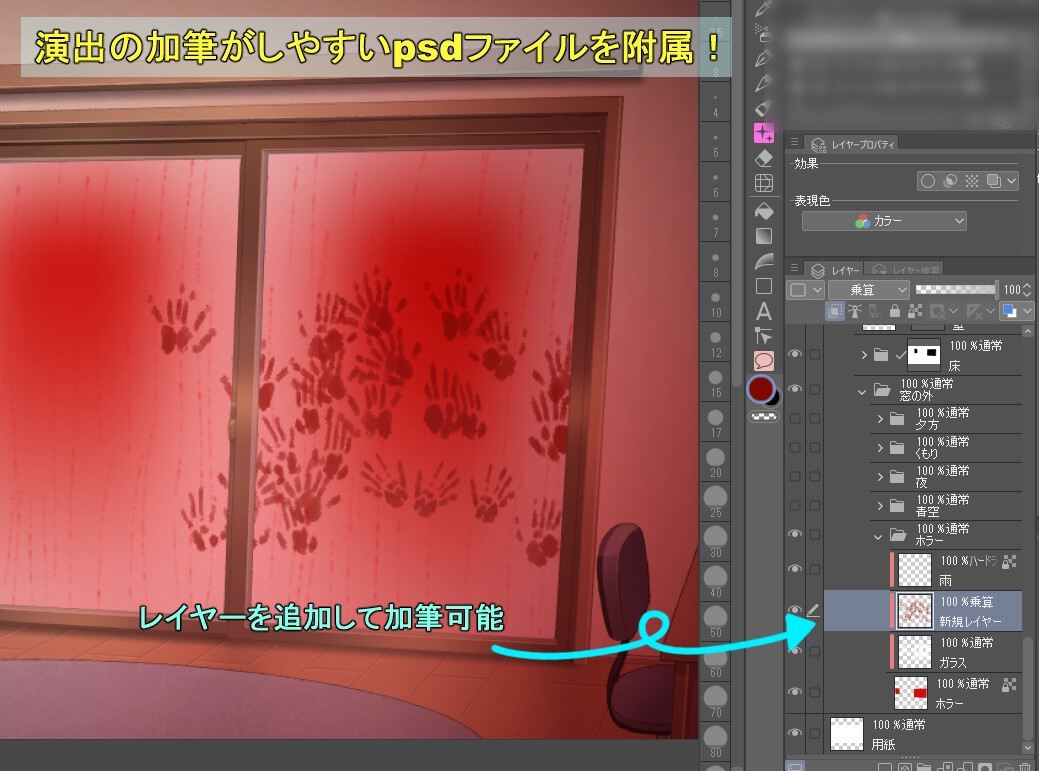
Task: Click the dark red main color swatch
Action: point(761,387)
